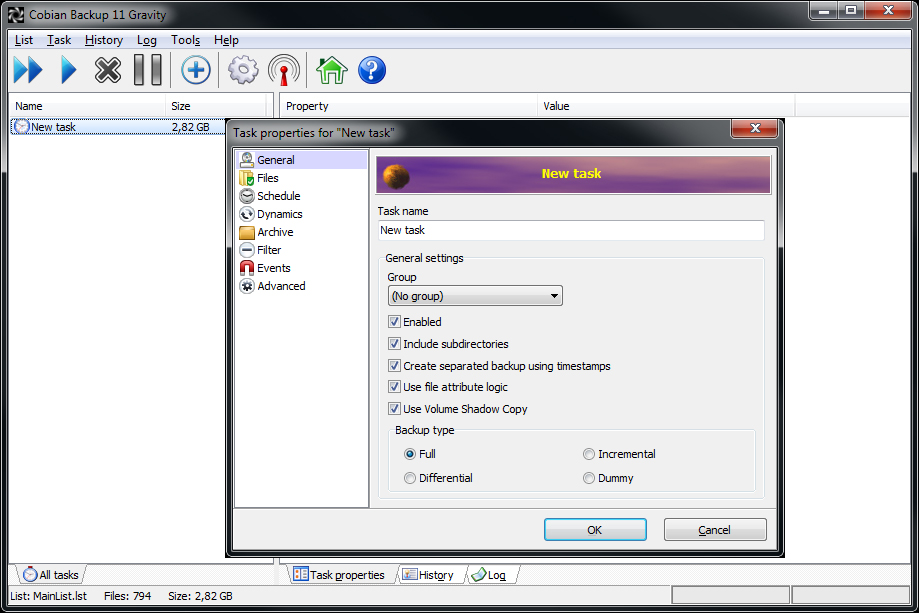Switch to the Log tab label
The image size is (919, 613).
[496, 575]
